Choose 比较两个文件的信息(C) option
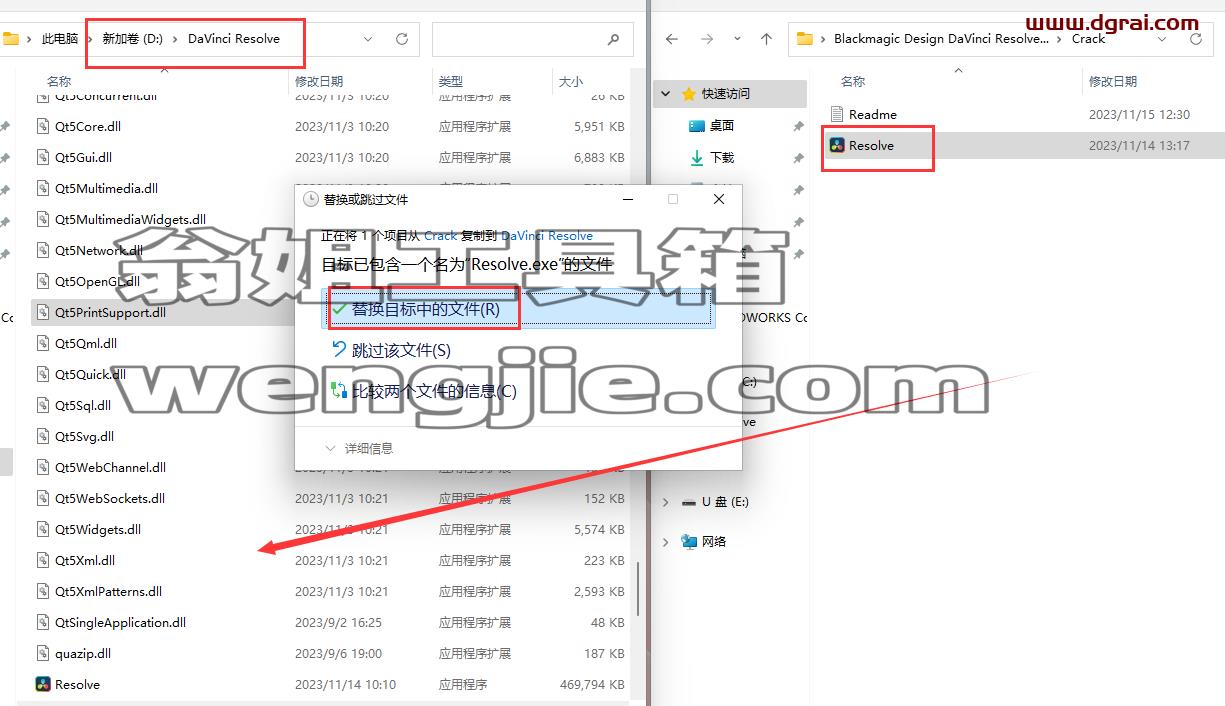This screenshot has width=1225, height=706. 424,390
